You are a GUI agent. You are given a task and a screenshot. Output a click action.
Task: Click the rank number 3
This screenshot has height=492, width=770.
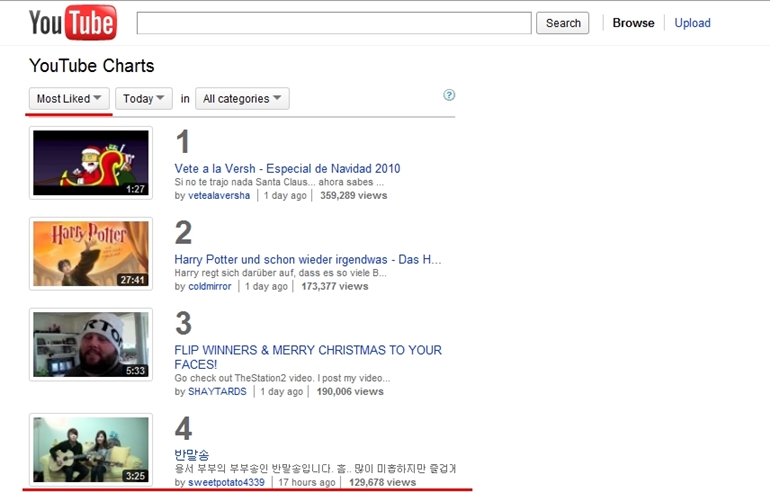183,324
